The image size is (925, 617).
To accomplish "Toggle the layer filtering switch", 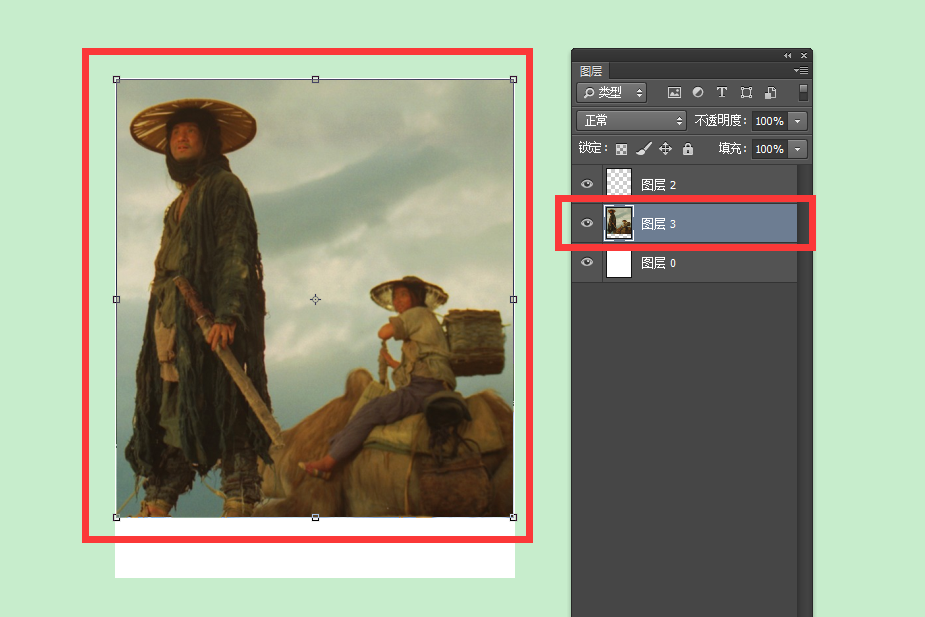I will pyautogui.click(x=803, y=93).
